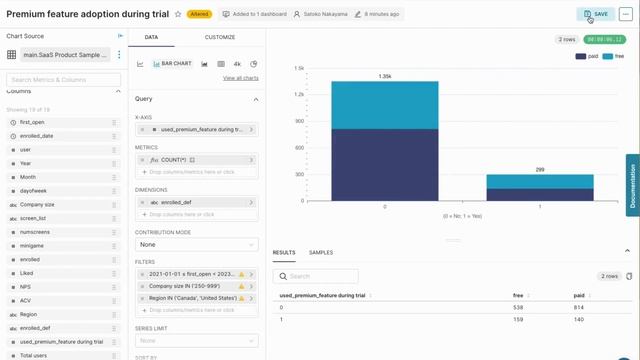Click the query timer badge
640x360 pixels.
tap(604, 39)
